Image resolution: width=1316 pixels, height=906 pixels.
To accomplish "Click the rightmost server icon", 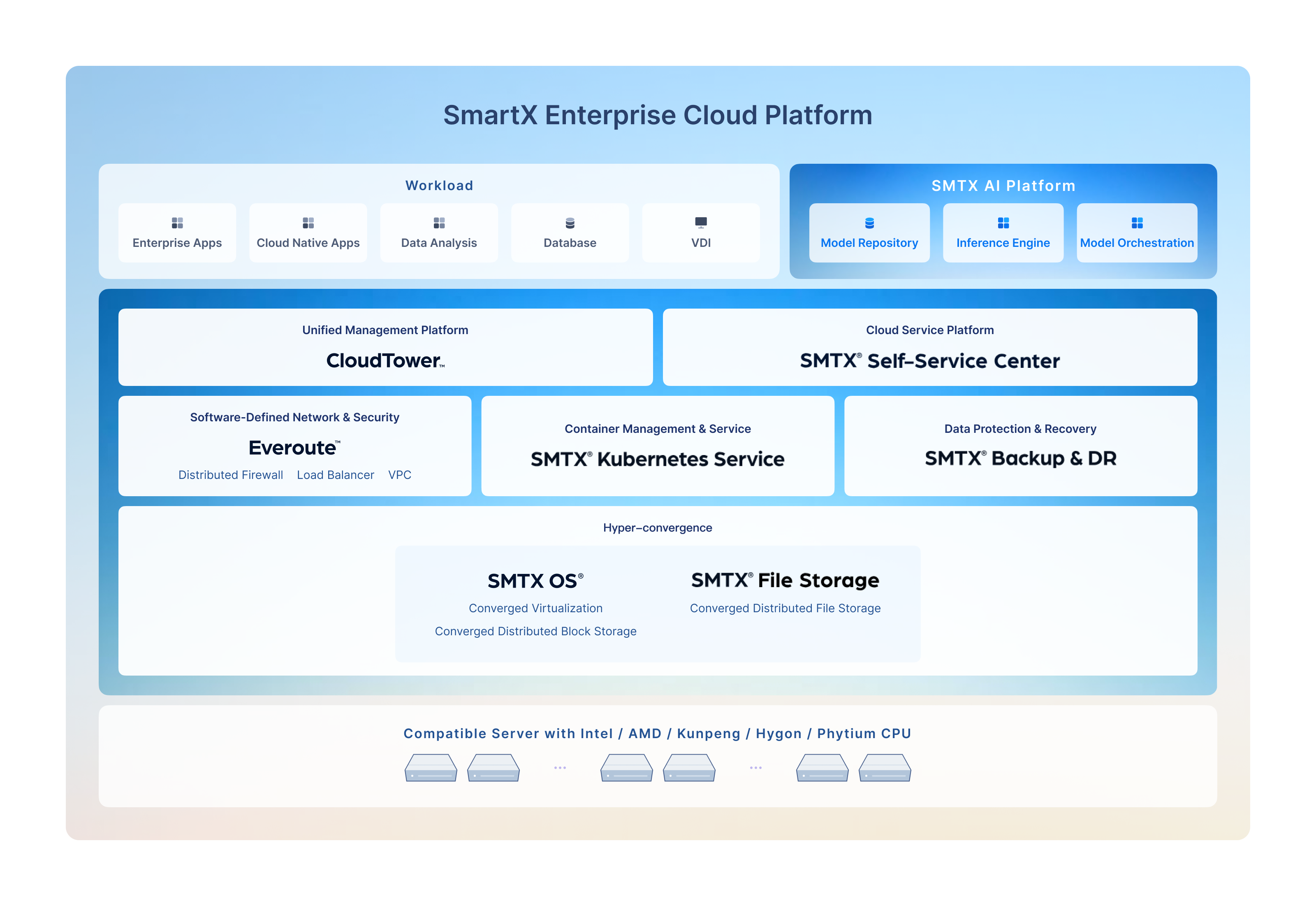I will click(x=884, y=767).
